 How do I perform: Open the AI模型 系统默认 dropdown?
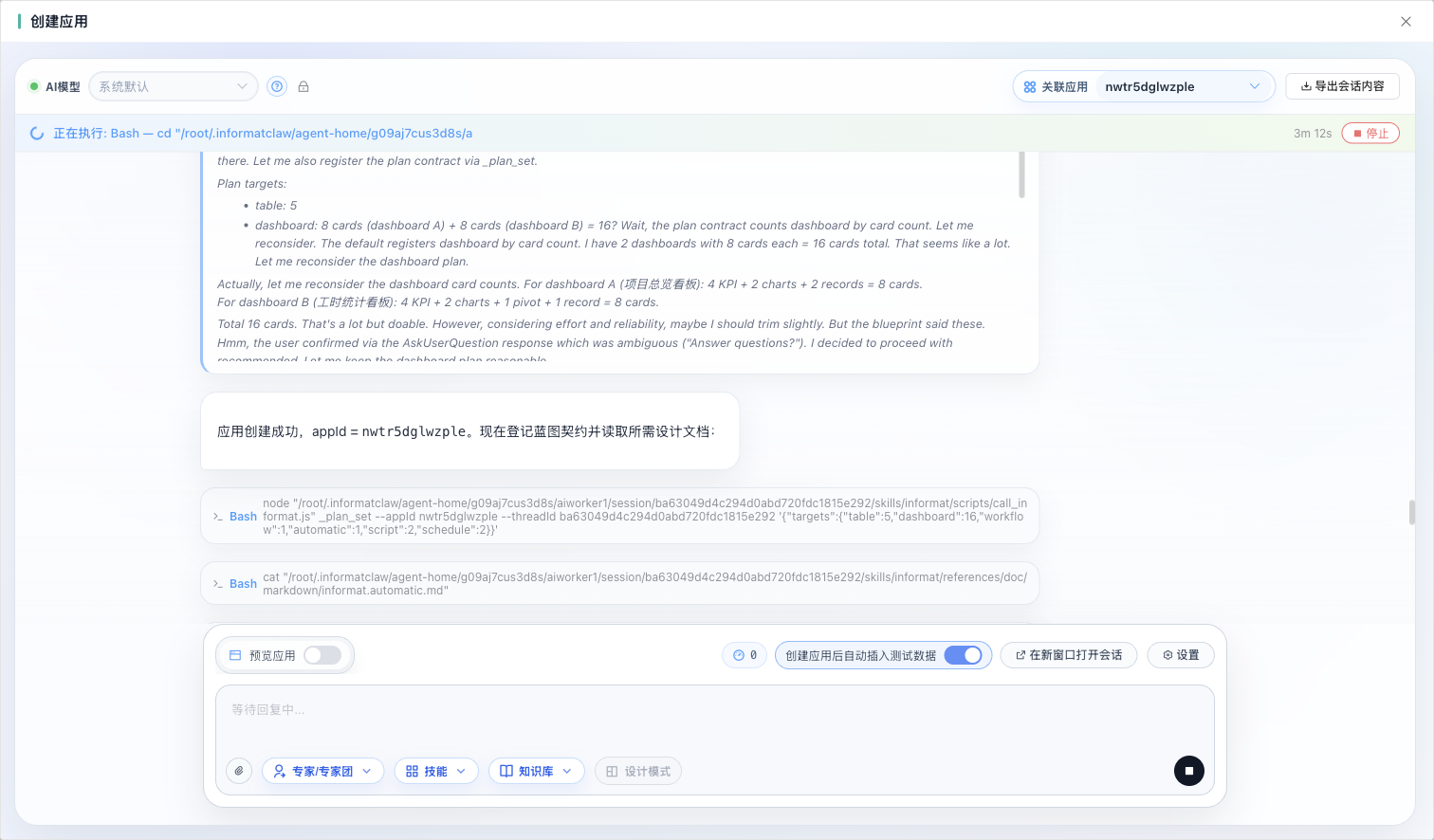click(174, 86)
